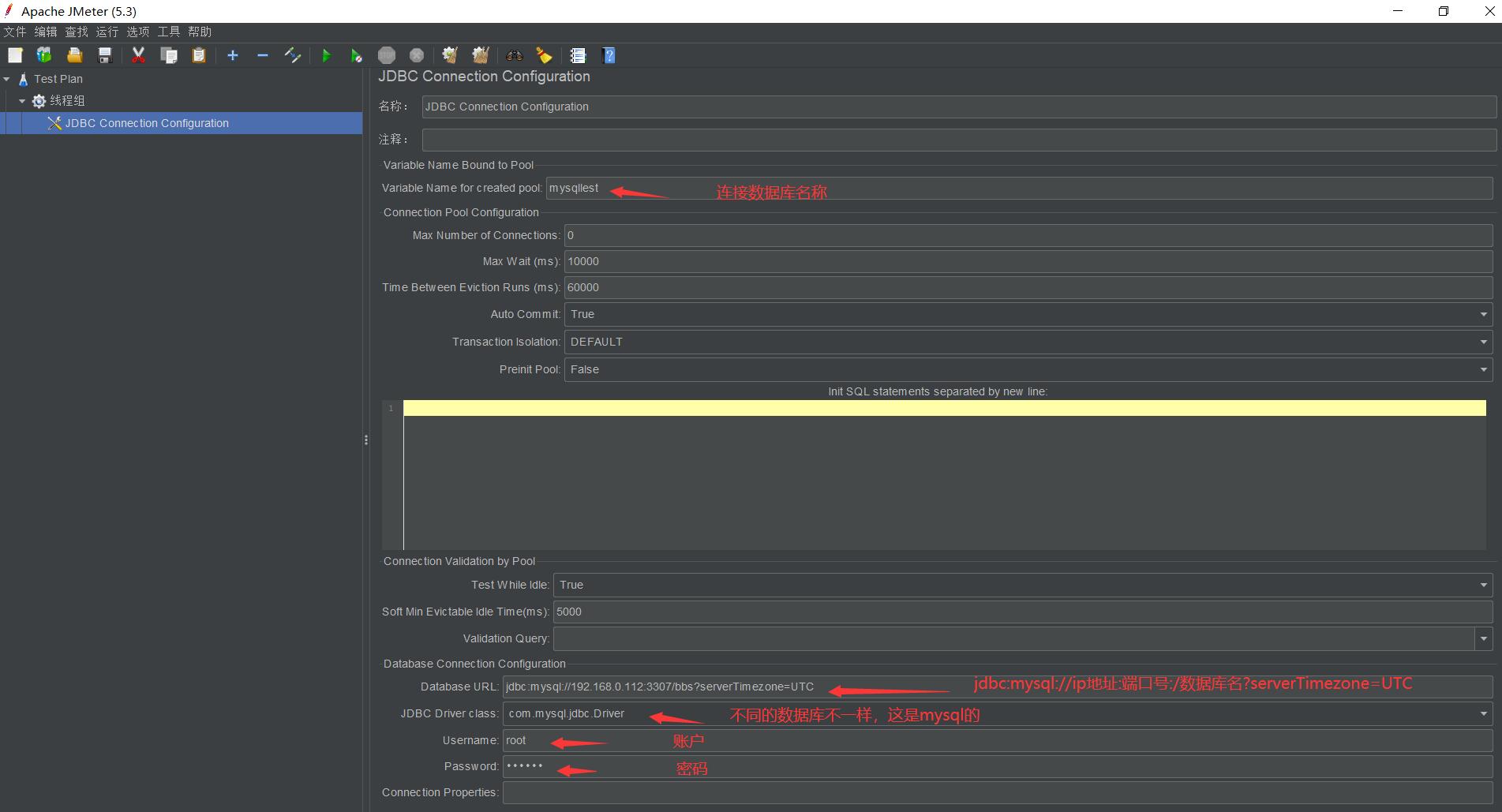Viewport: 1502px width, 812px height.
Task: Click the 'Variable Name Bound to Pool' label
Action: point(459,165)
